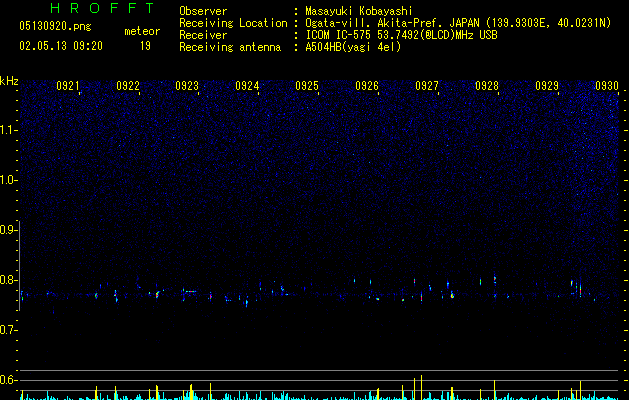Click the 1.1 kHz axis label
This screenshot has width=629, height=400.
point(8,130)
